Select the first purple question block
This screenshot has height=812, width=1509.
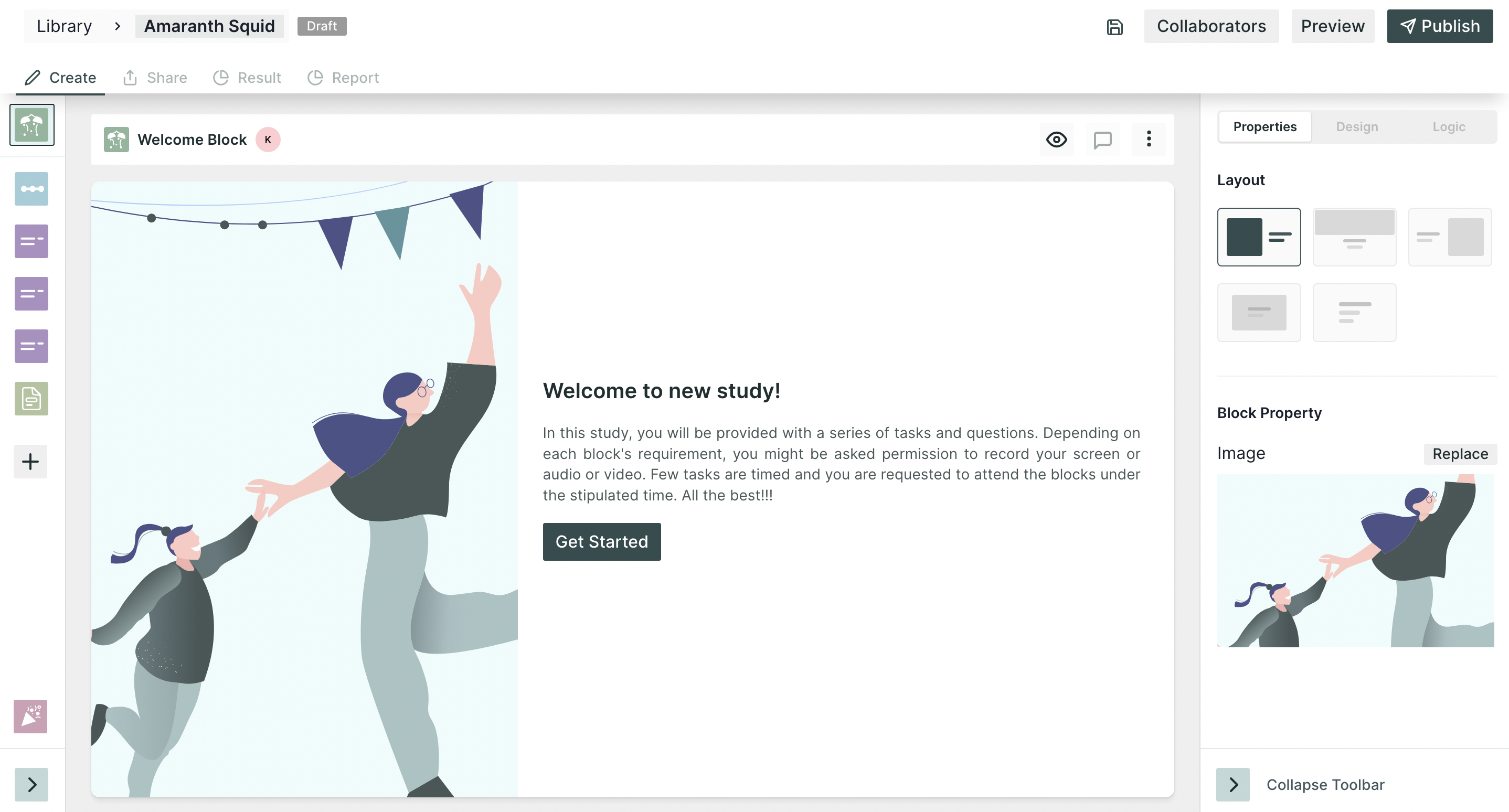coord(31,241)
